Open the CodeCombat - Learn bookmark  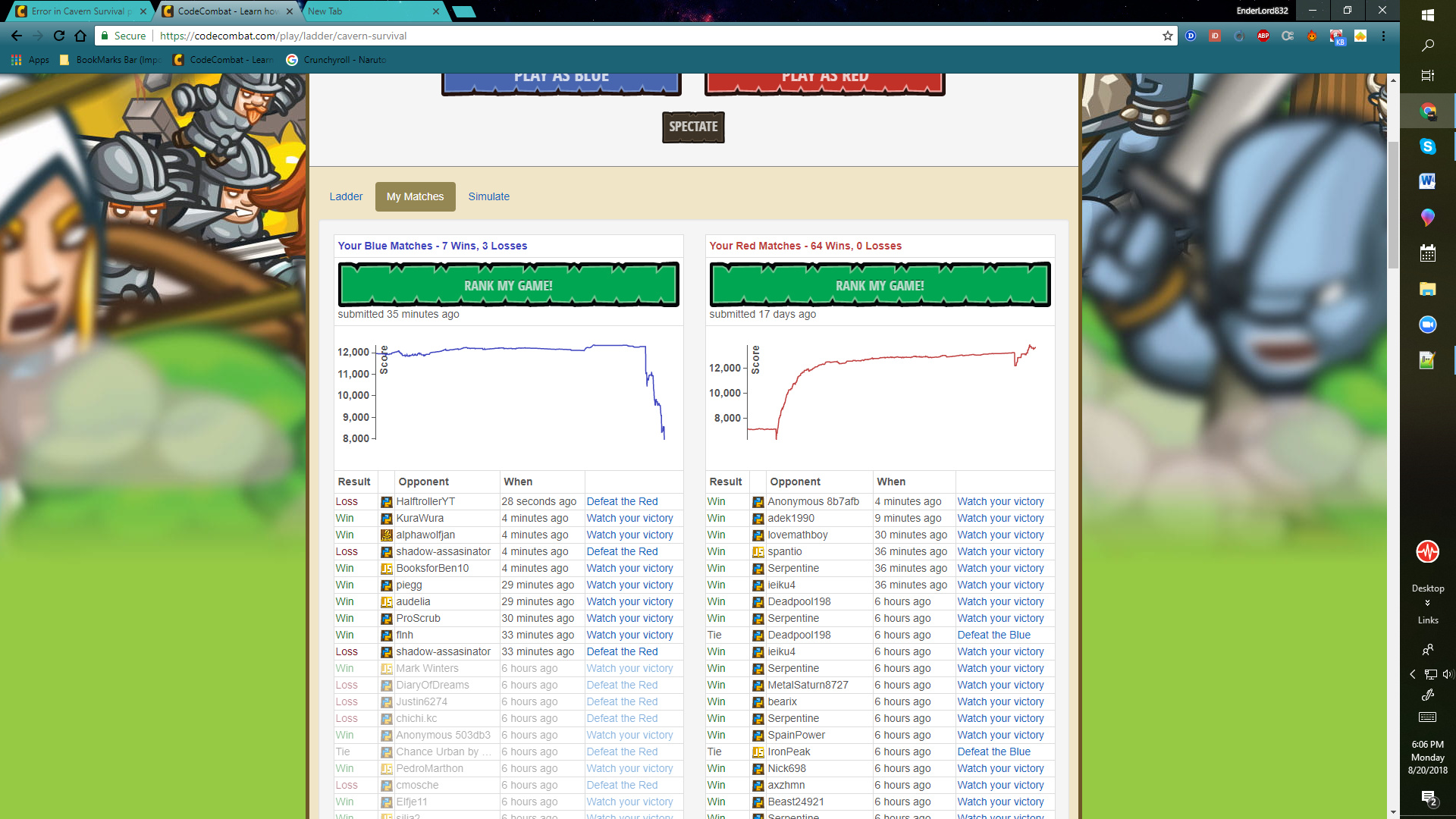(x=224, y=60)
